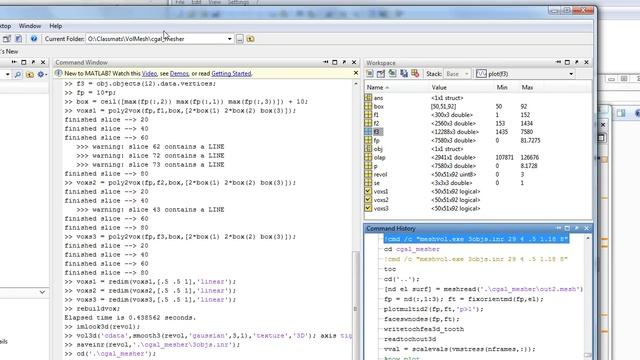
Task: Open the Video link in MATLAB banner
Action: click(x=149, y=73)
